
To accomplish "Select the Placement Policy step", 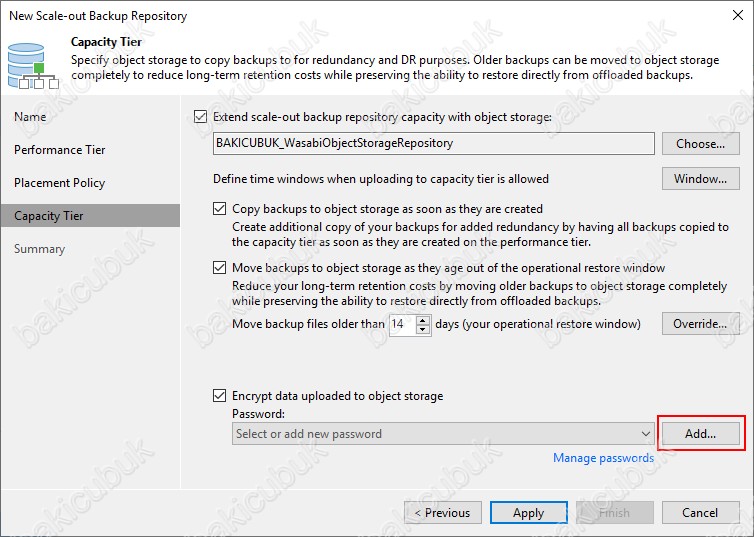I will [x=60, y=183].
